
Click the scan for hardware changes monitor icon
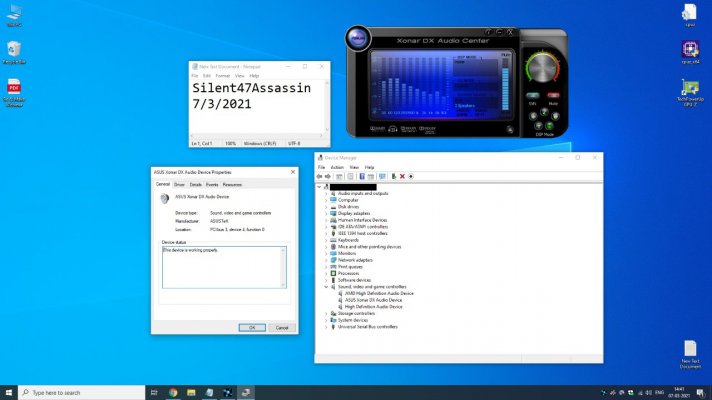point(382,176)
